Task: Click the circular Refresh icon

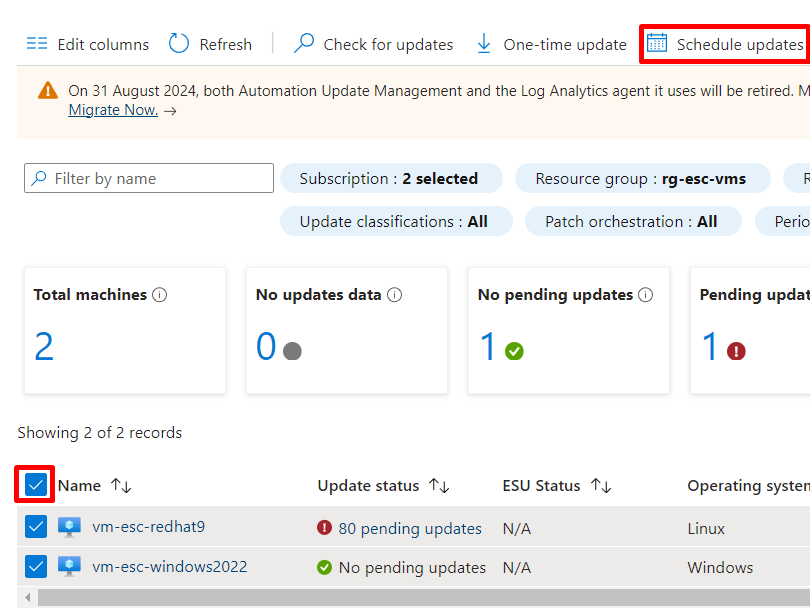Action: (179, 43)
